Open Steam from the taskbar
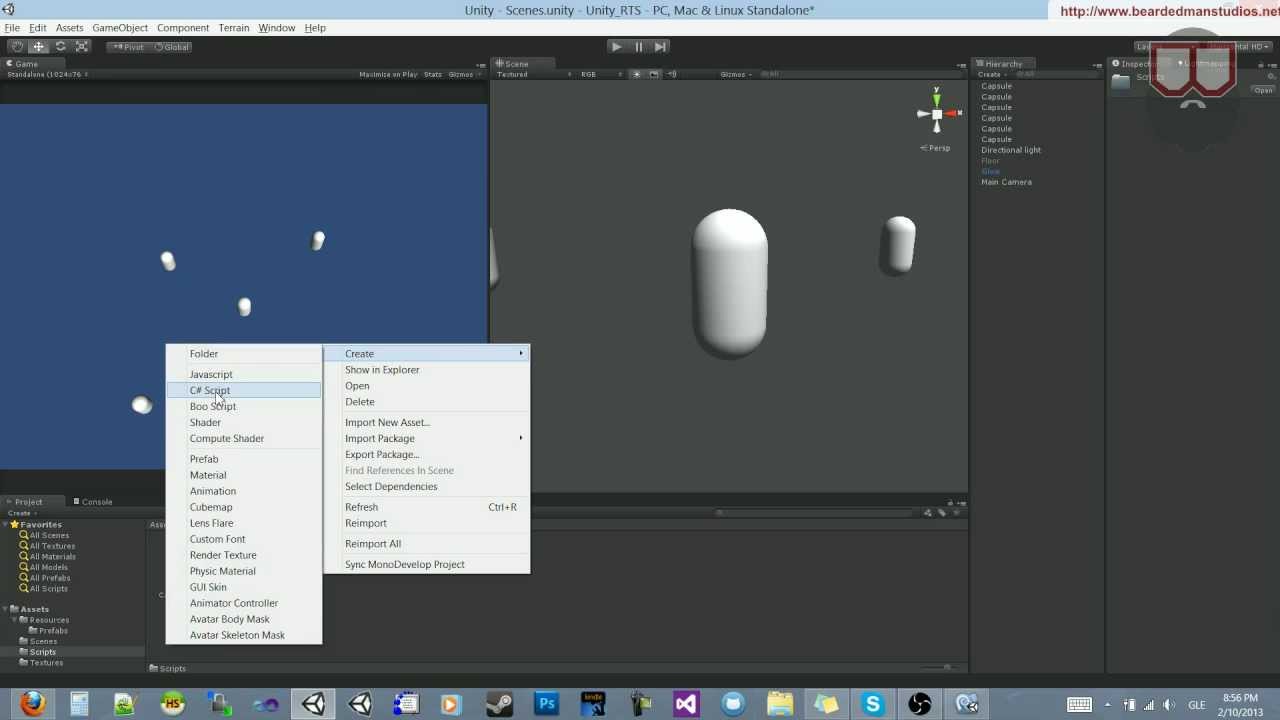Screen dimensions: 1280x720 (x=499, y=704)
